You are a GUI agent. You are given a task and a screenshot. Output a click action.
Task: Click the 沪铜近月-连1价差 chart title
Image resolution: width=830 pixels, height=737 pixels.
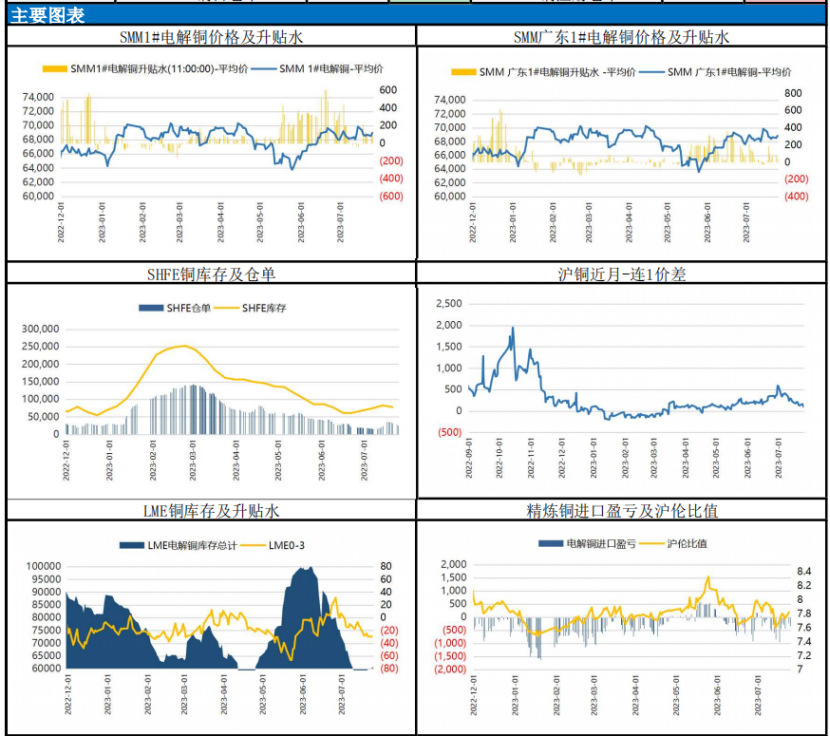click(x=621, y=274)
